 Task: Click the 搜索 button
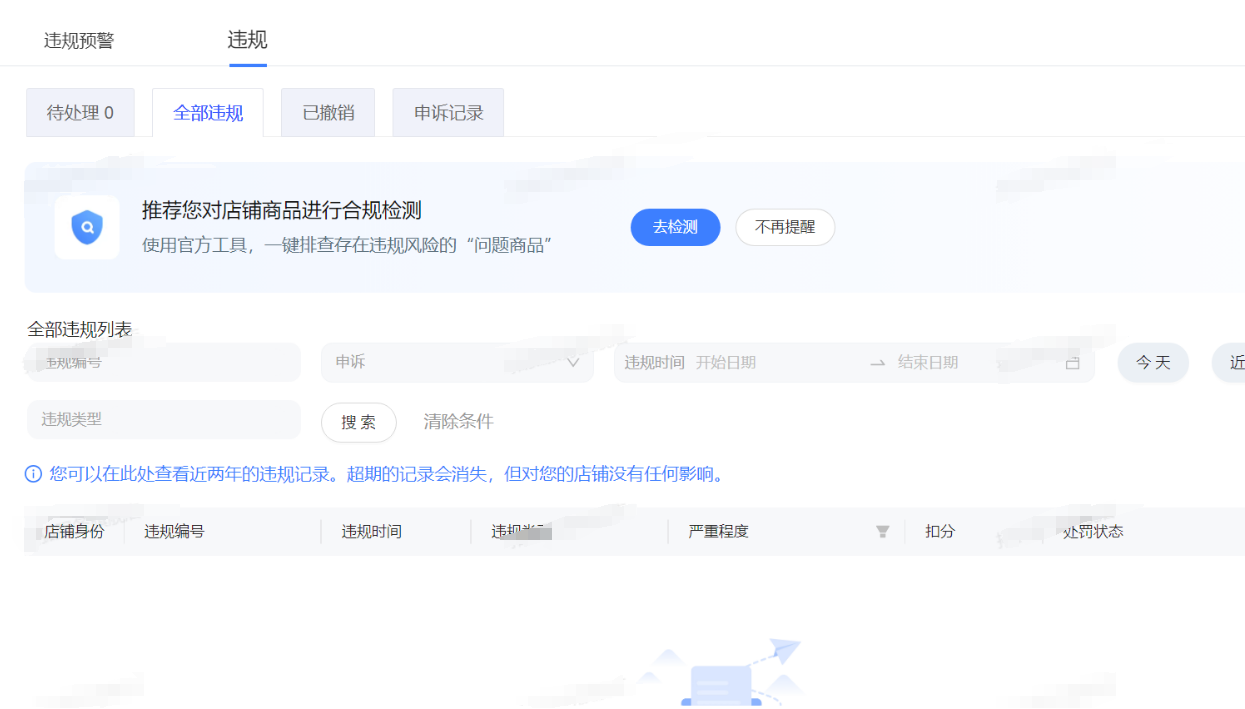(358, 422)
